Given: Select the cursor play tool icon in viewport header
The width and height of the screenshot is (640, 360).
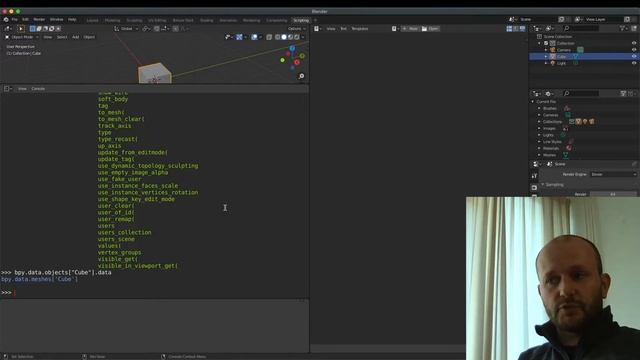Looking at the screenshot, I should [21, 29].
